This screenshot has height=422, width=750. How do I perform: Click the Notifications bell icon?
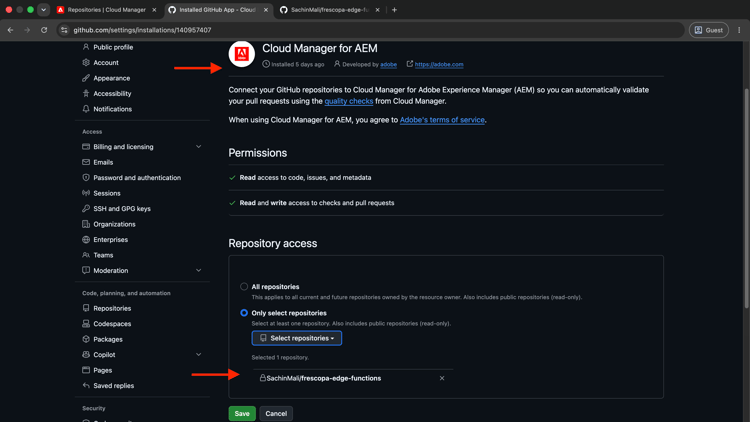pyautogui.click(x=86, y=109)
